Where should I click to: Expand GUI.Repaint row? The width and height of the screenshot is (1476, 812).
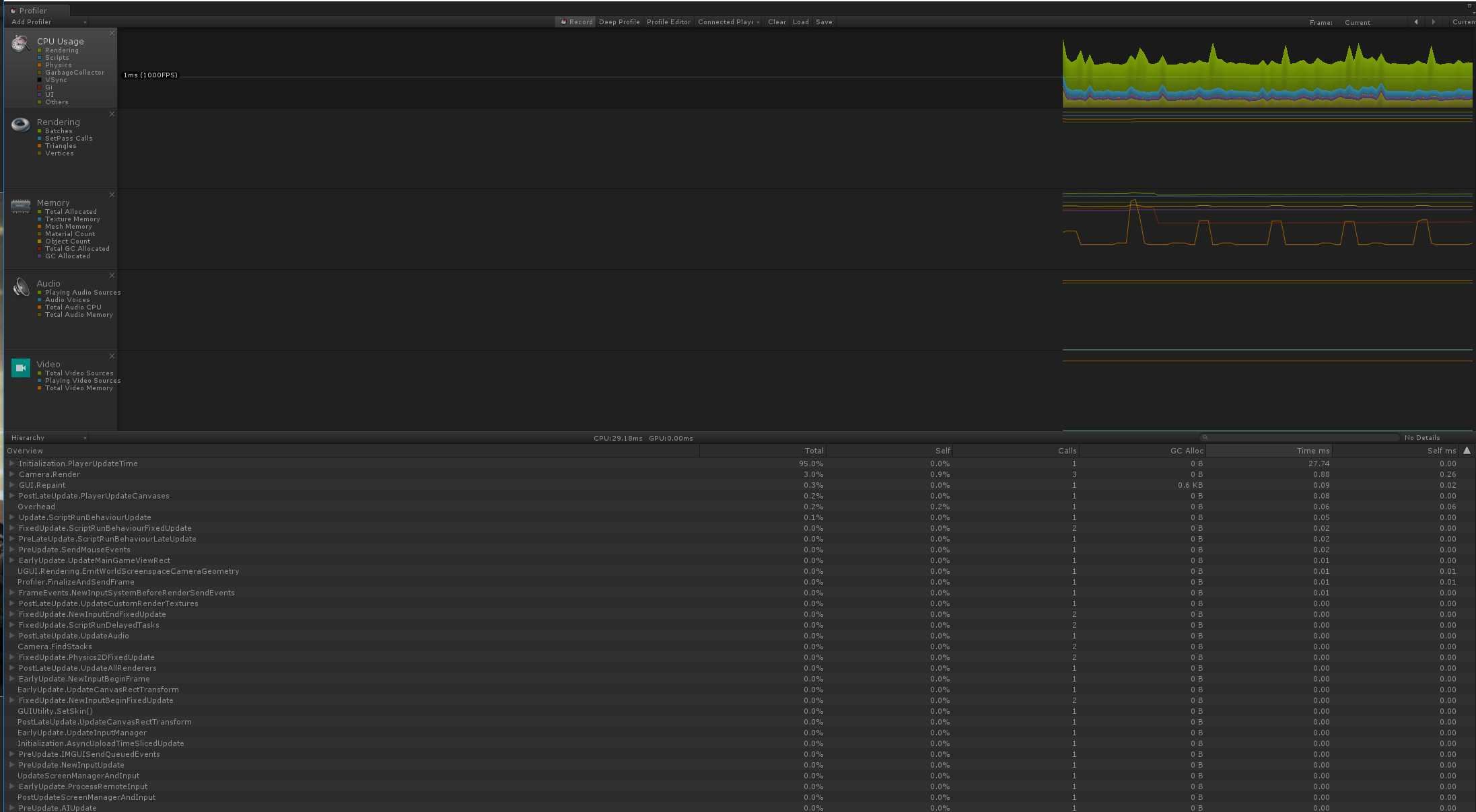point(11,485)
